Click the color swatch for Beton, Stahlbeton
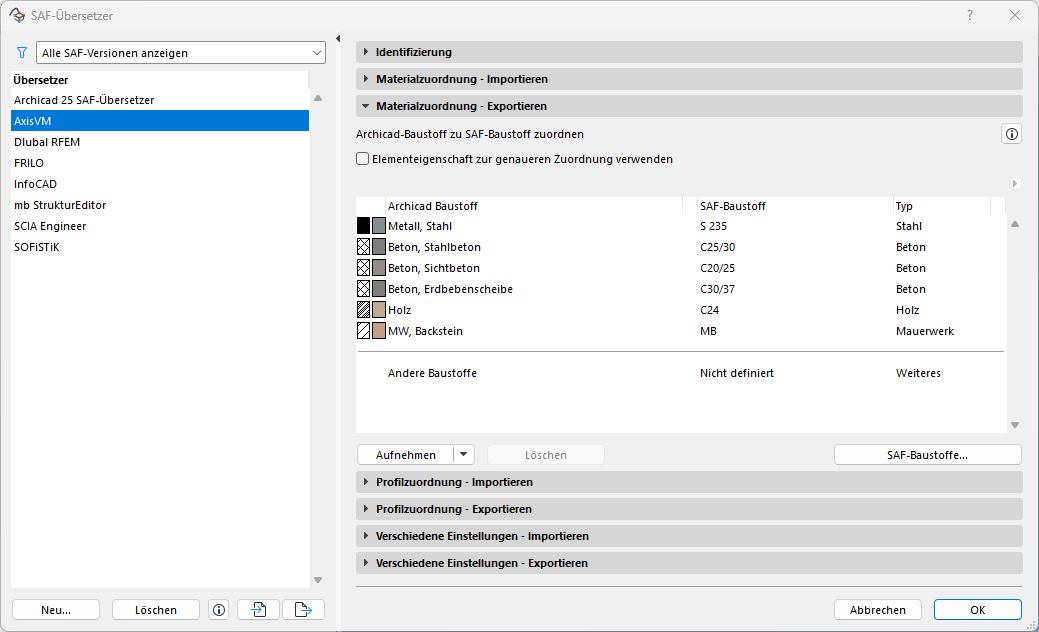The image size is (1039, 632). click(378, 247)
